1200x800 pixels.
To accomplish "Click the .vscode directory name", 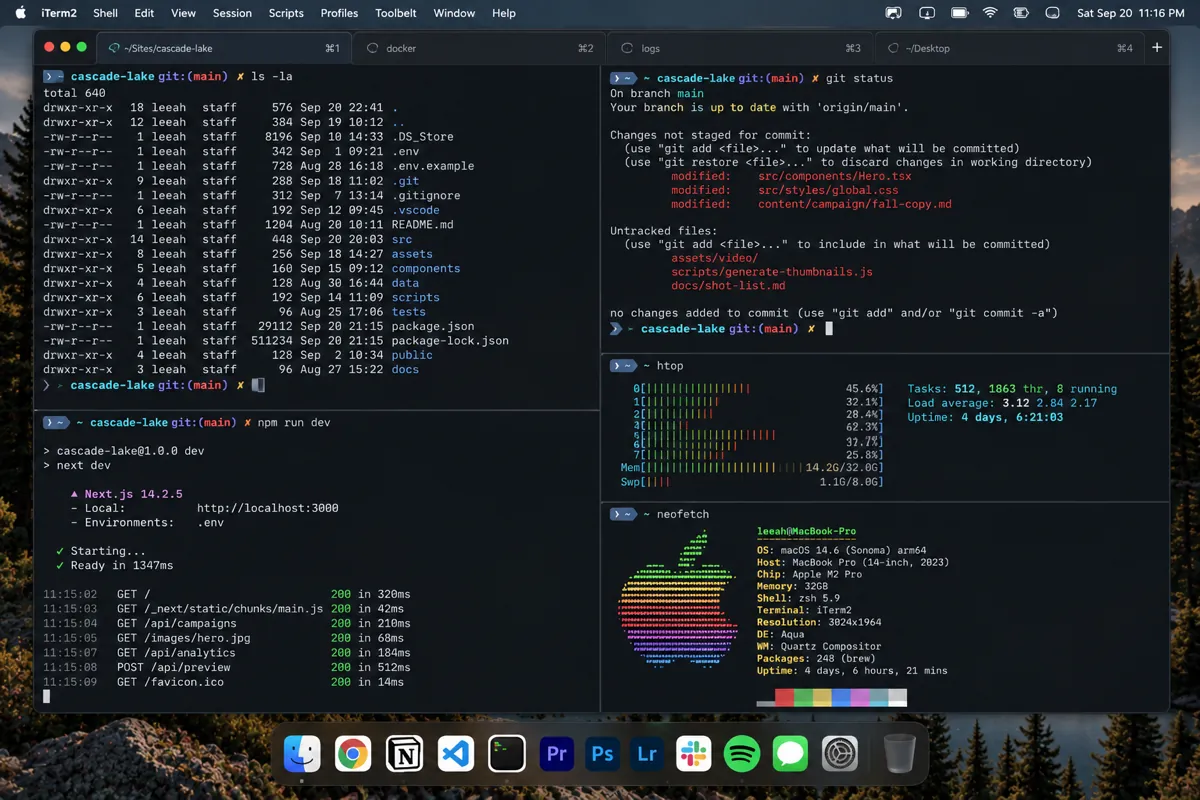I will click(x=415, y=210).
